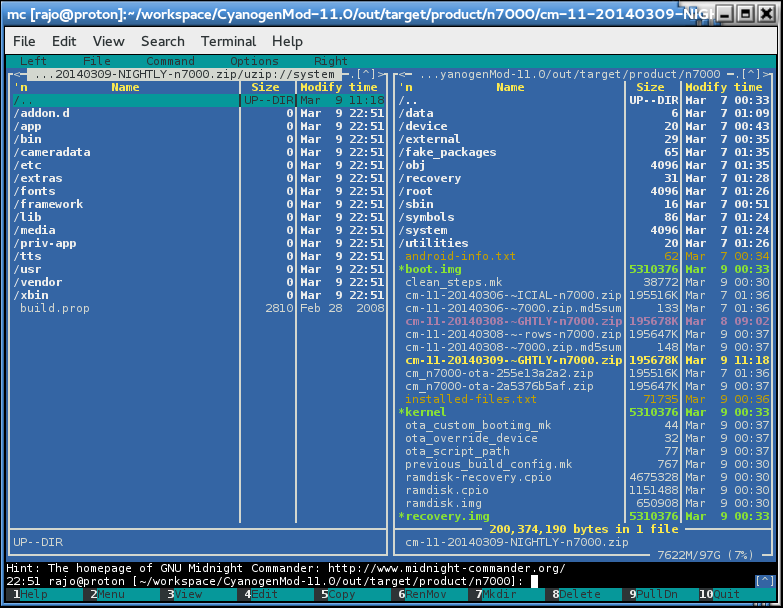Viewport: 783px width, 608px height.
Task: Select /app directory in left panel
Action: pyautogui.click(x=199, y=126)
